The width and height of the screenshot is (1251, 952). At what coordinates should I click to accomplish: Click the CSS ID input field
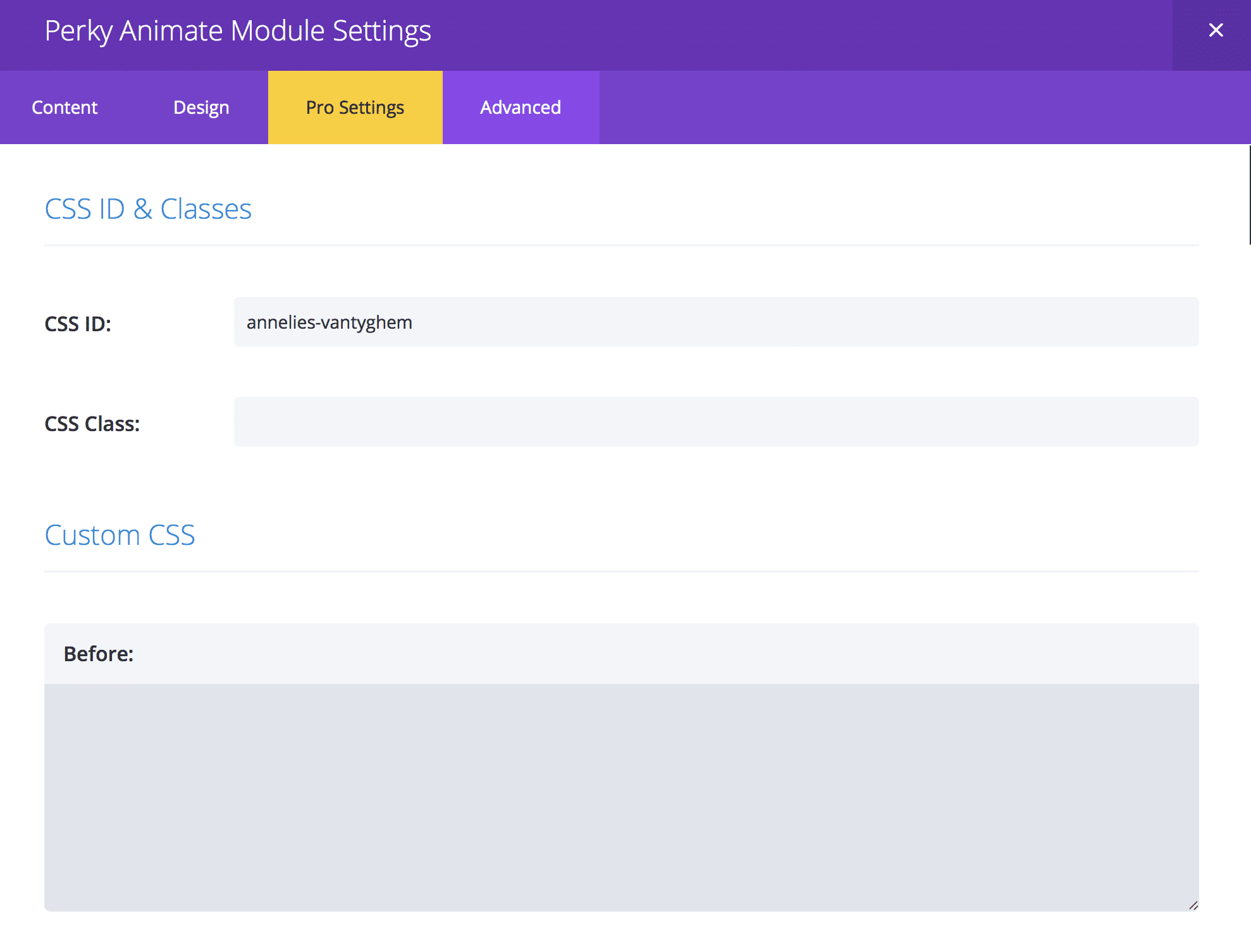[716, 322]
